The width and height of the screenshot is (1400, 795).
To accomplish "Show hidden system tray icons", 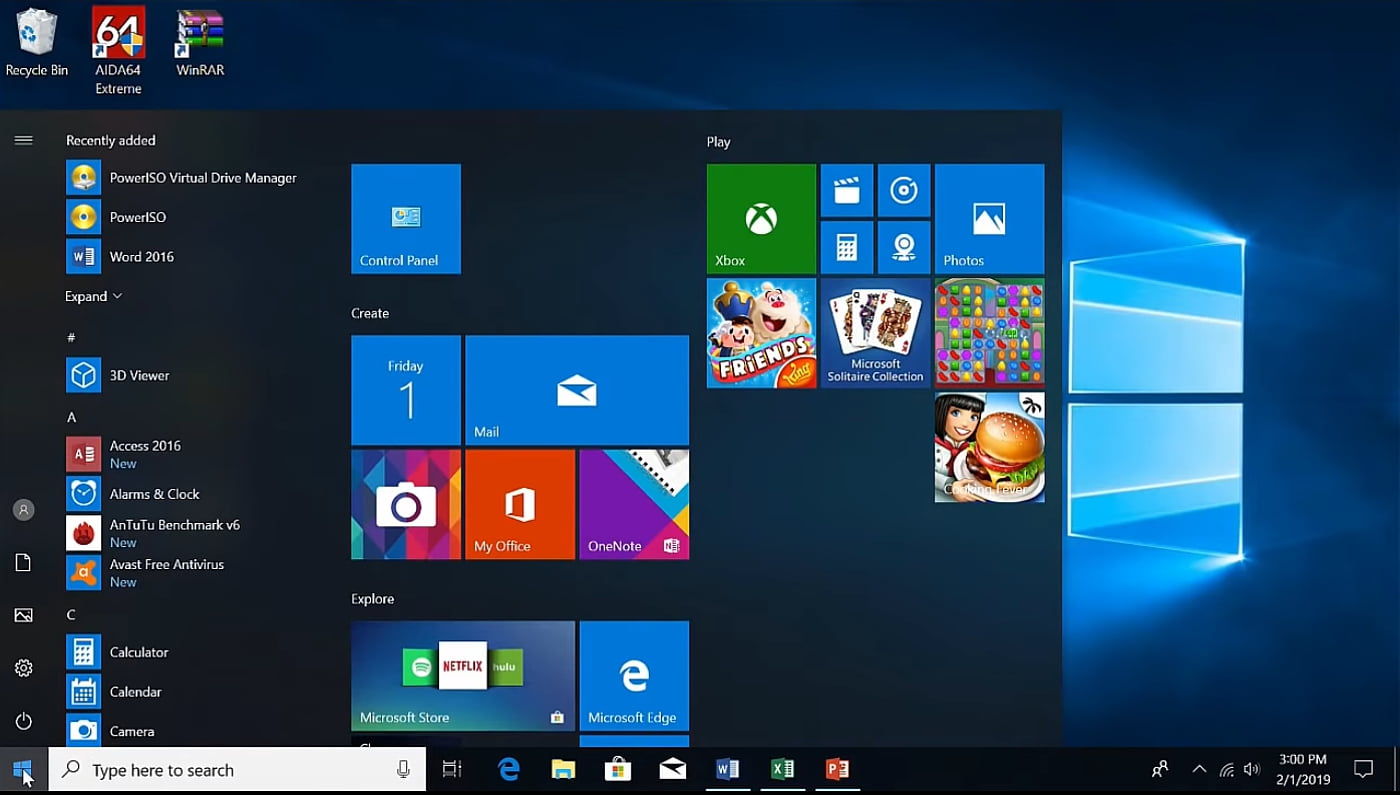I will point(1198,769).
